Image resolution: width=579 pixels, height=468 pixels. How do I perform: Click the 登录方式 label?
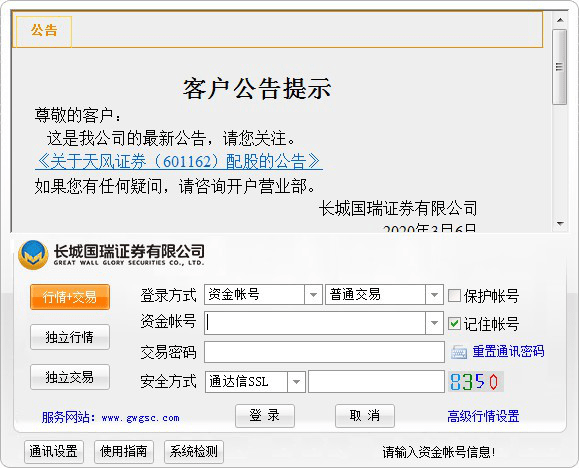click(168, 296)
